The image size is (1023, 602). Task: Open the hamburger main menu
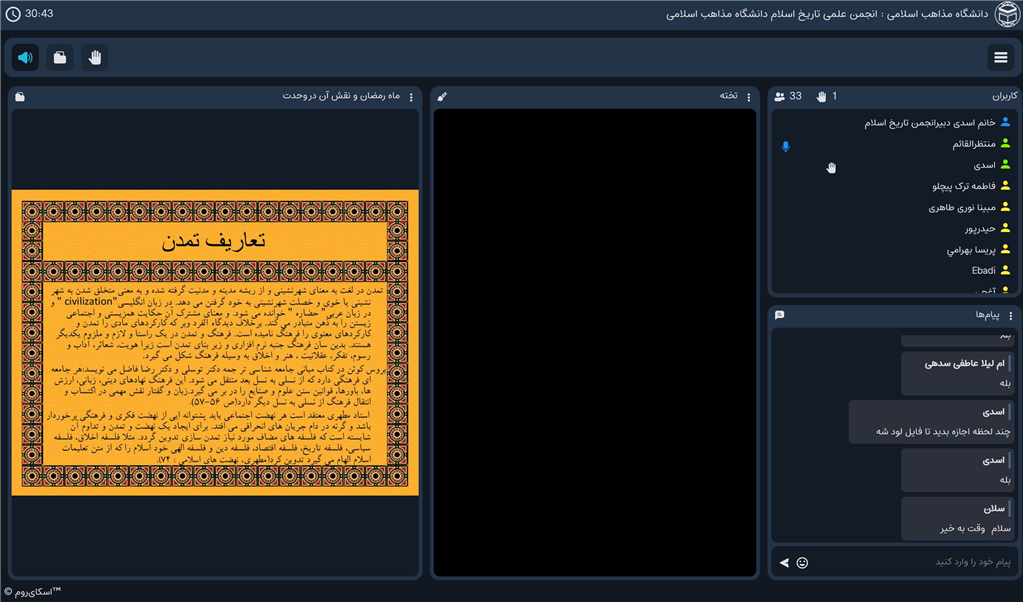(x=1000, y=57)
